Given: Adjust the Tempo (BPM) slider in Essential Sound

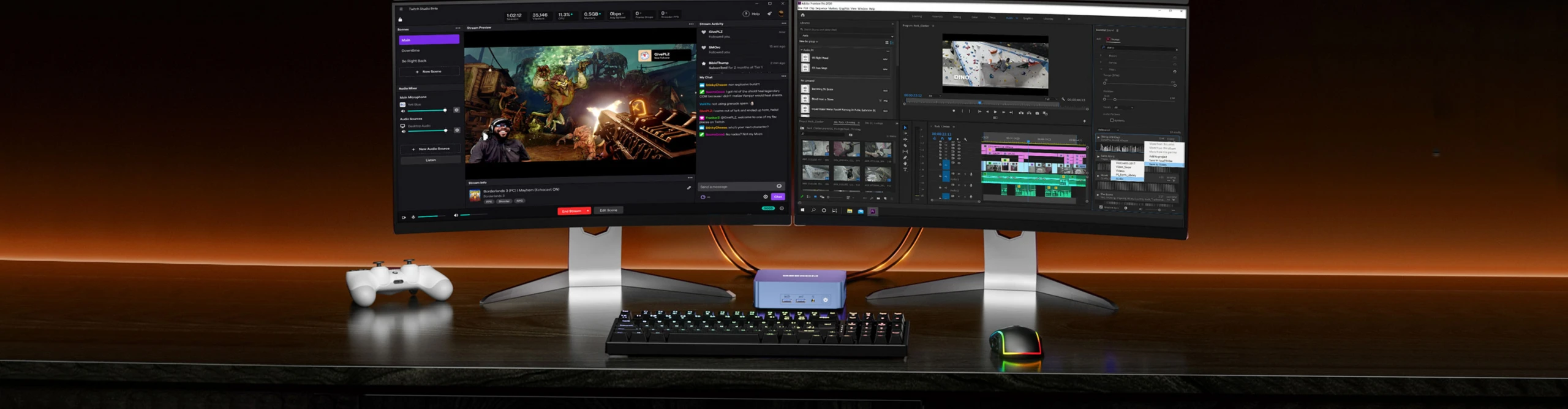Looking at the screenshot, I should 1140,84.
